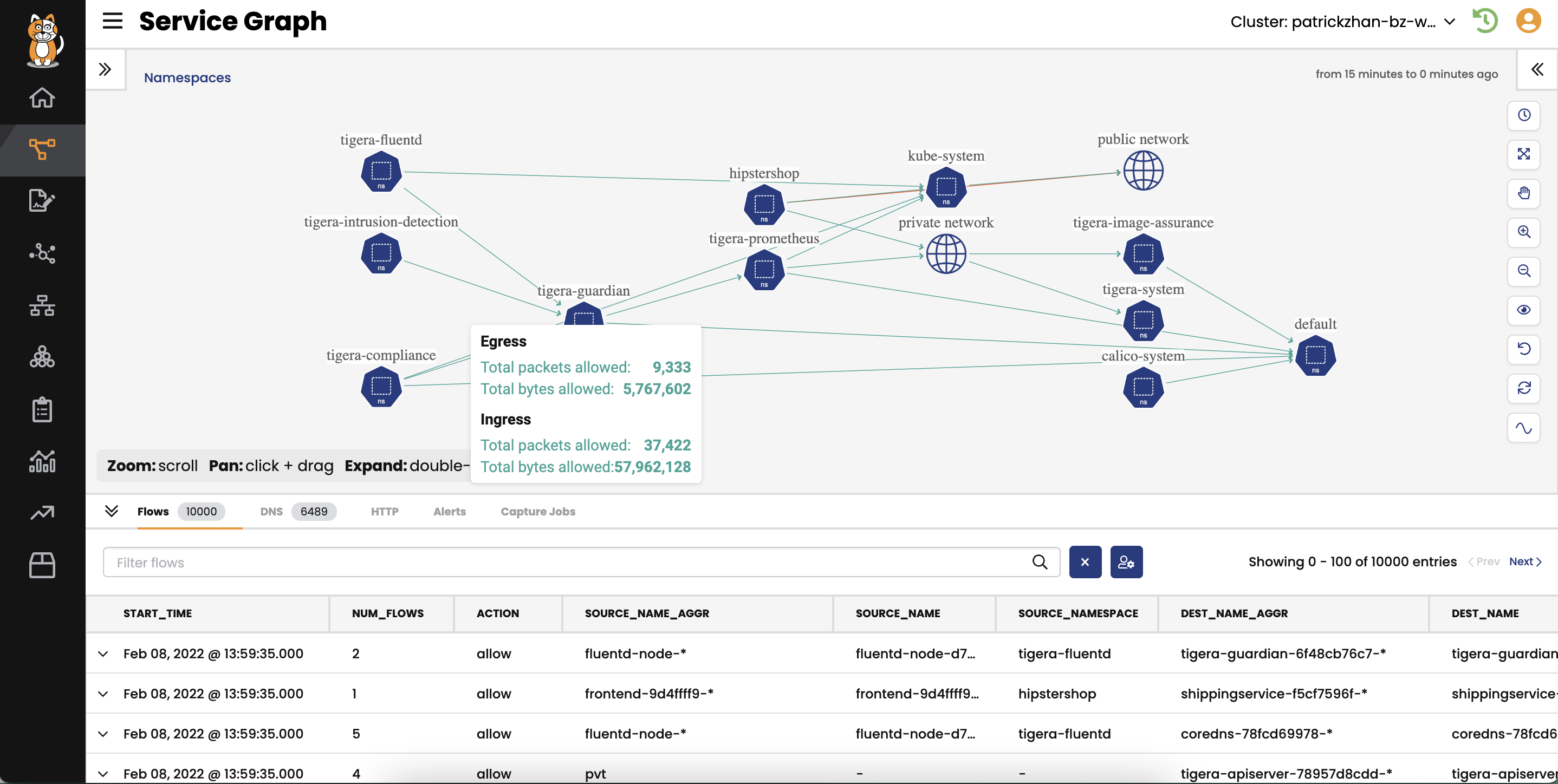
Task: Open the time range clock icon
Action: coord(1523,115)
